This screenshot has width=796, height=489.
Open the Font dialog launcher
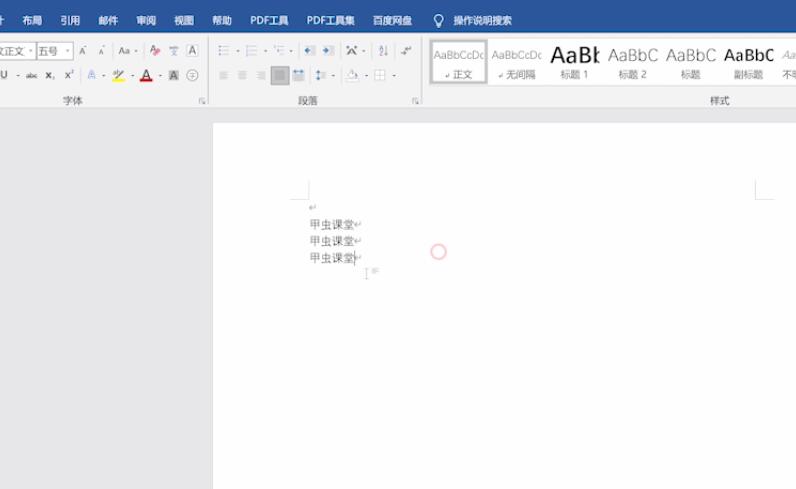coord(202,101)
